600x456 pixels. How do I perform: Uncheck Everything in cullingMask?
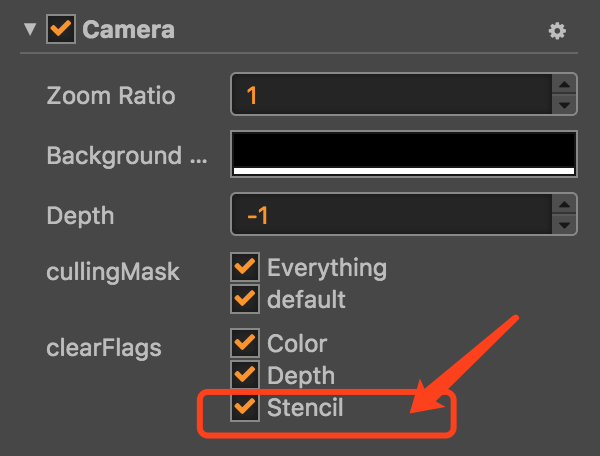pos(244,267)
